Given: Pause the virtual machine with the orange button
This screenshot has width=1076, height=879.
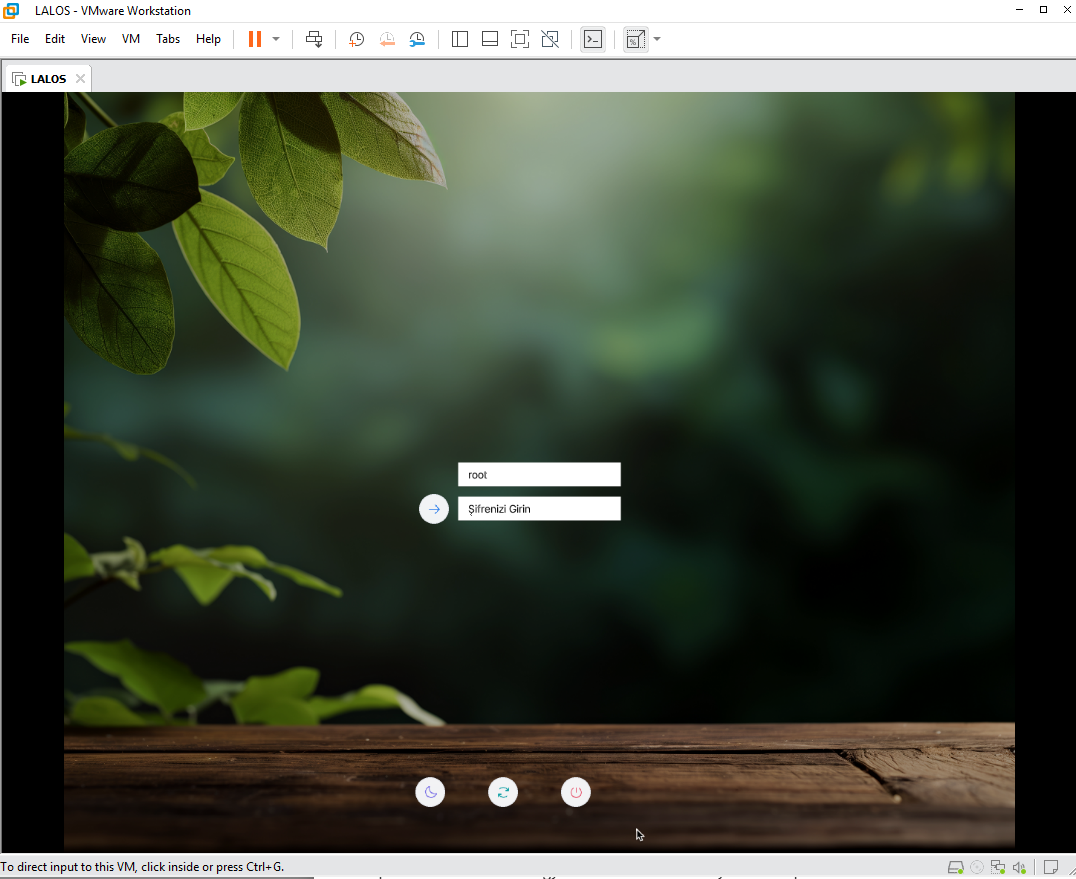Looking at the screenshot, I should [255, 39].
